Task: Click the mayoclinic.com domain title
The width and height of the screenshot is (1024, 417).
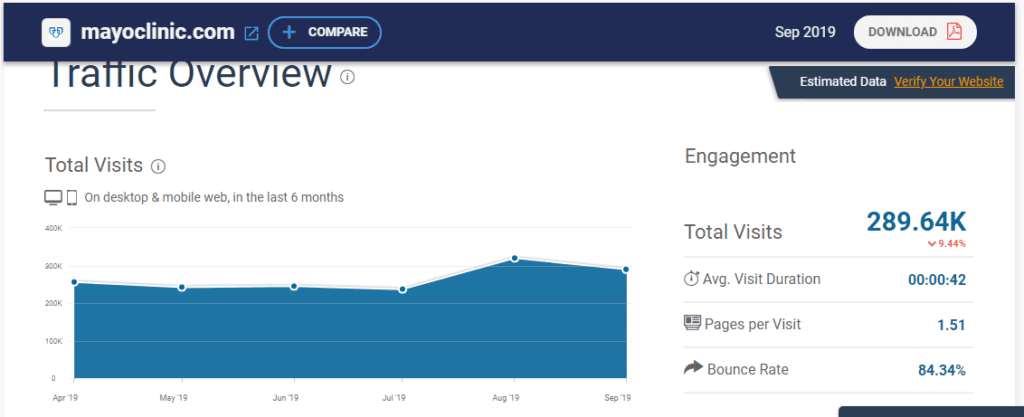Action: [157, 32]
